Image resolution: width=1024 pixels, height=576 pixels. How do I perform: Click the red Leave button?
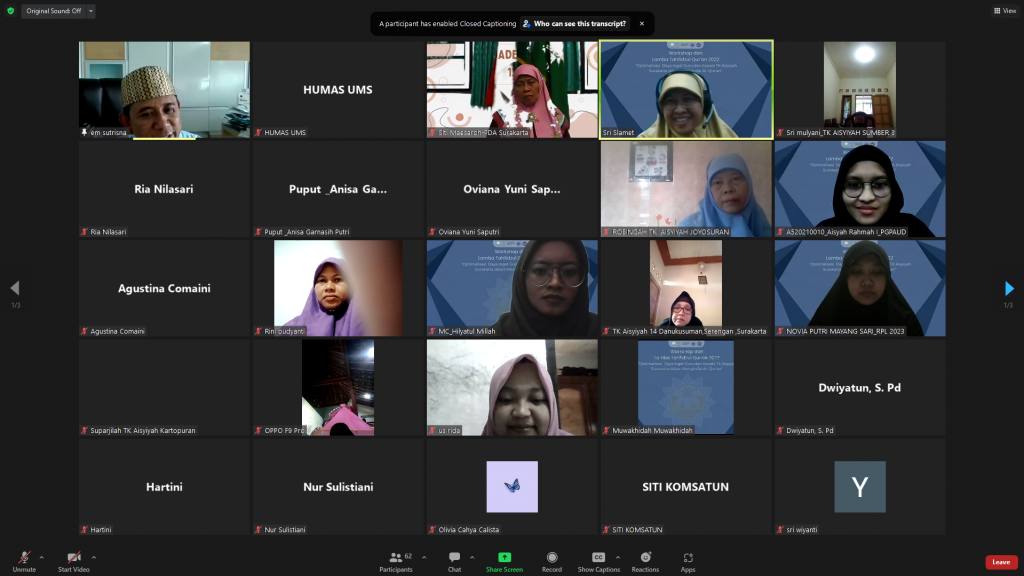pos(1000,562)
